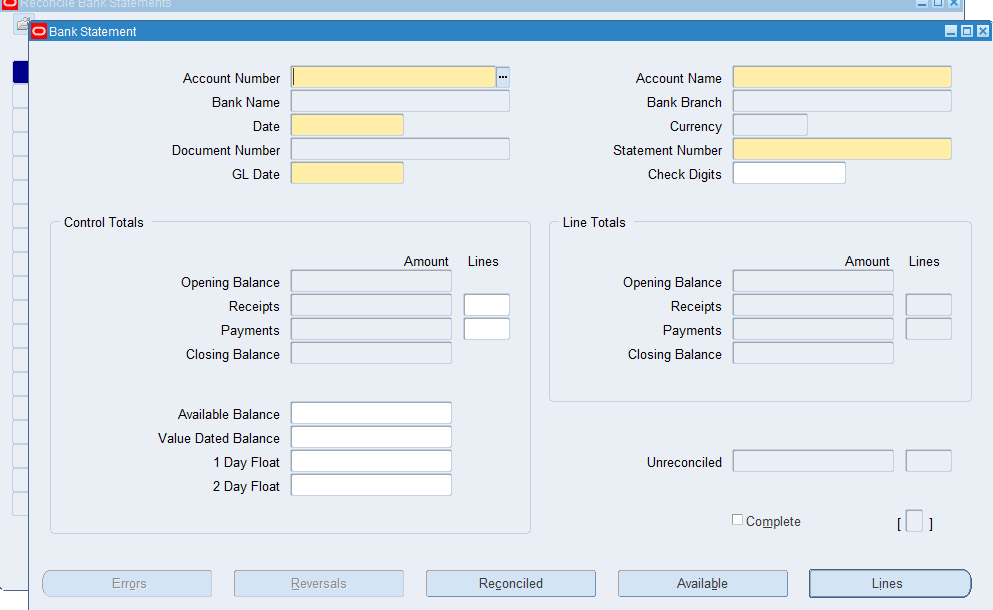Click the Reversals button
The image size is (993, 610).
(318, 583)
